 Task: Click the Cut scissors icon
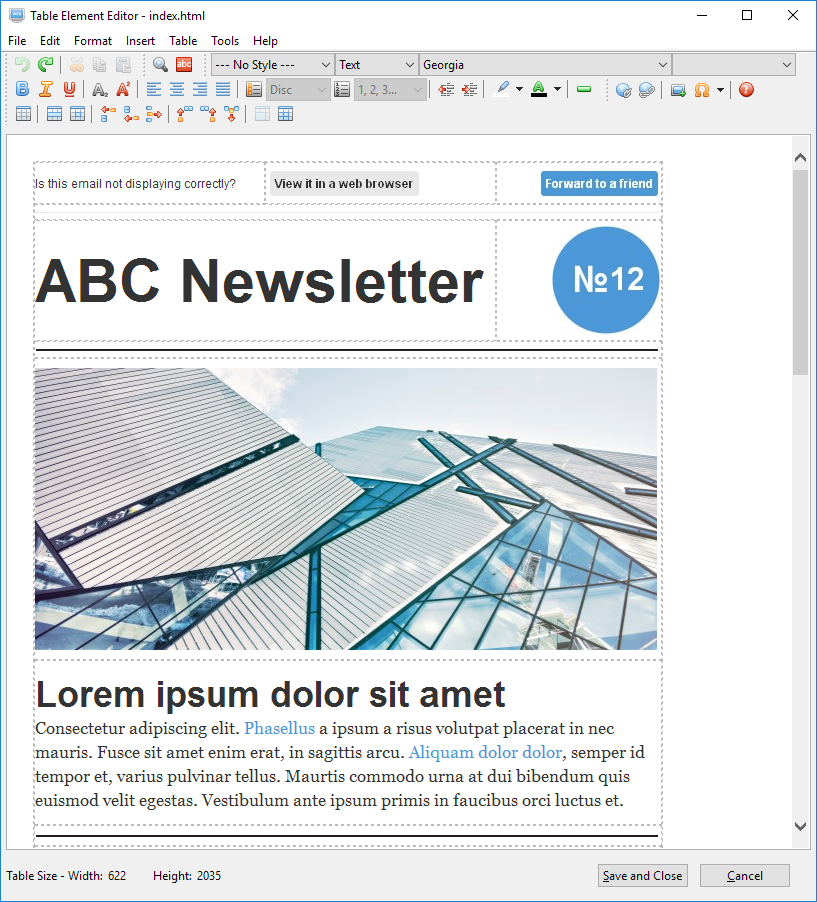coord(77,64)
